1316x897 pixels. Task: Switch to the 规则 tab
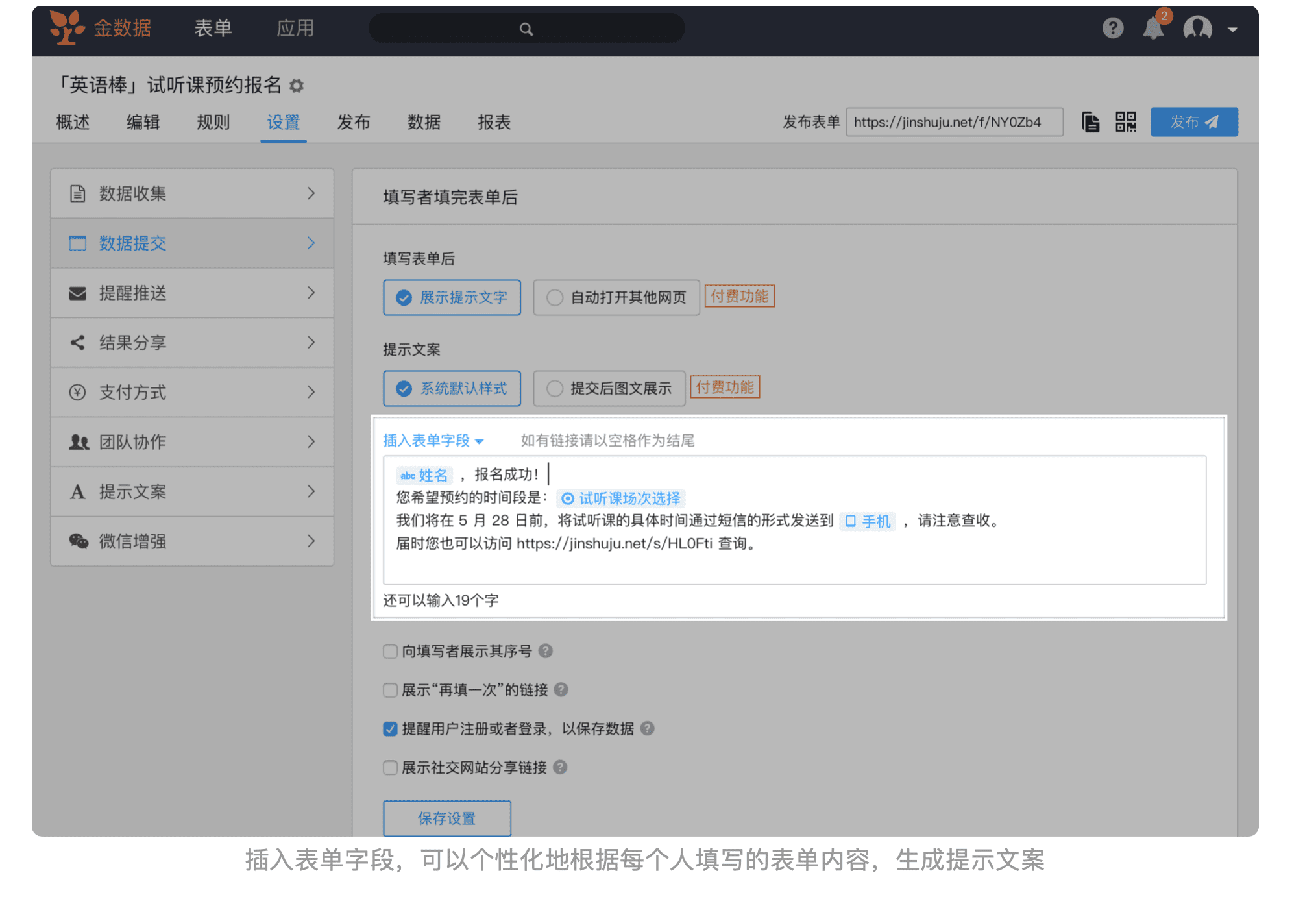point(213,122)
